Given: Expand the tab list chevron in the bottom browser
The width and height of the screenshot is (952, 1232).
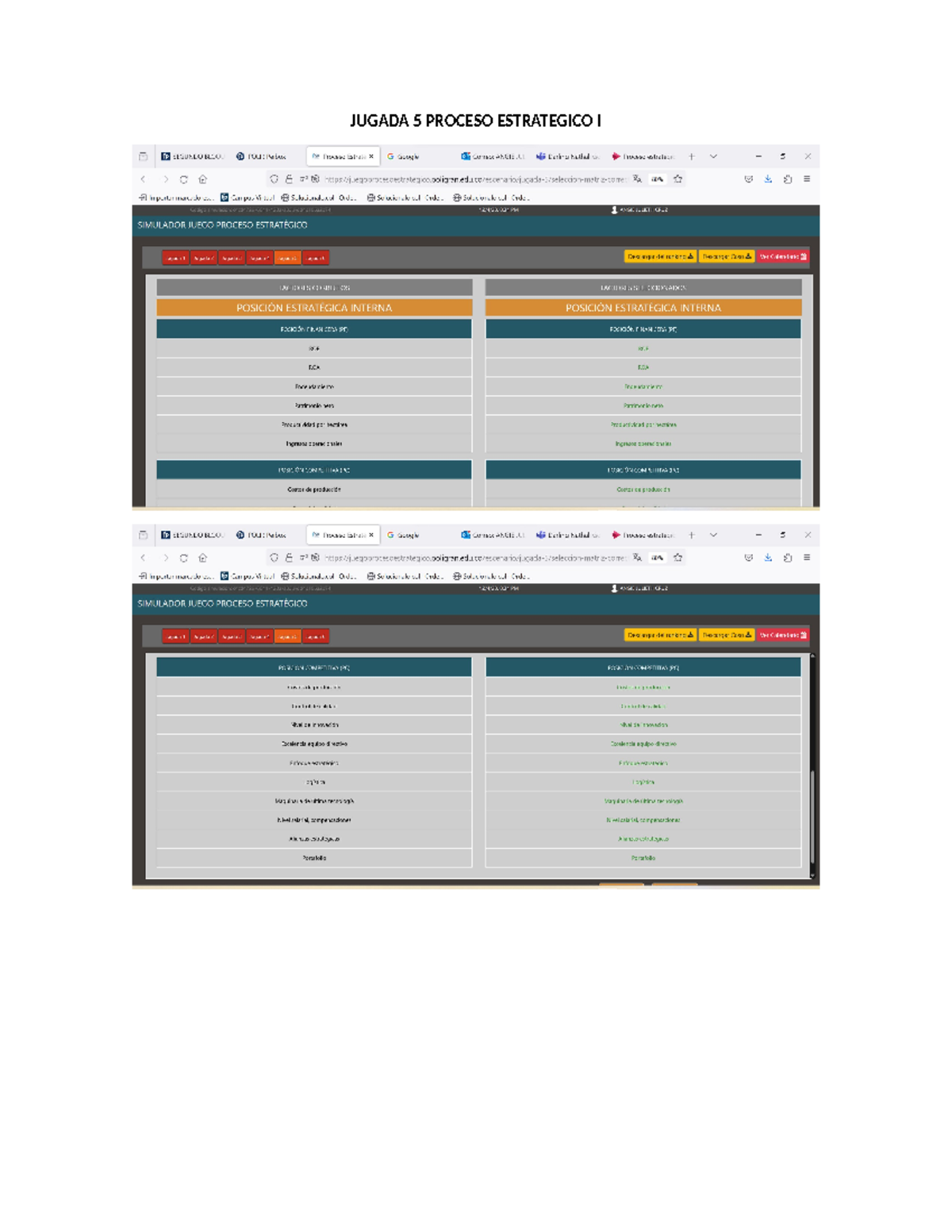Looking at the screenshot, I should tap(713, 535).
